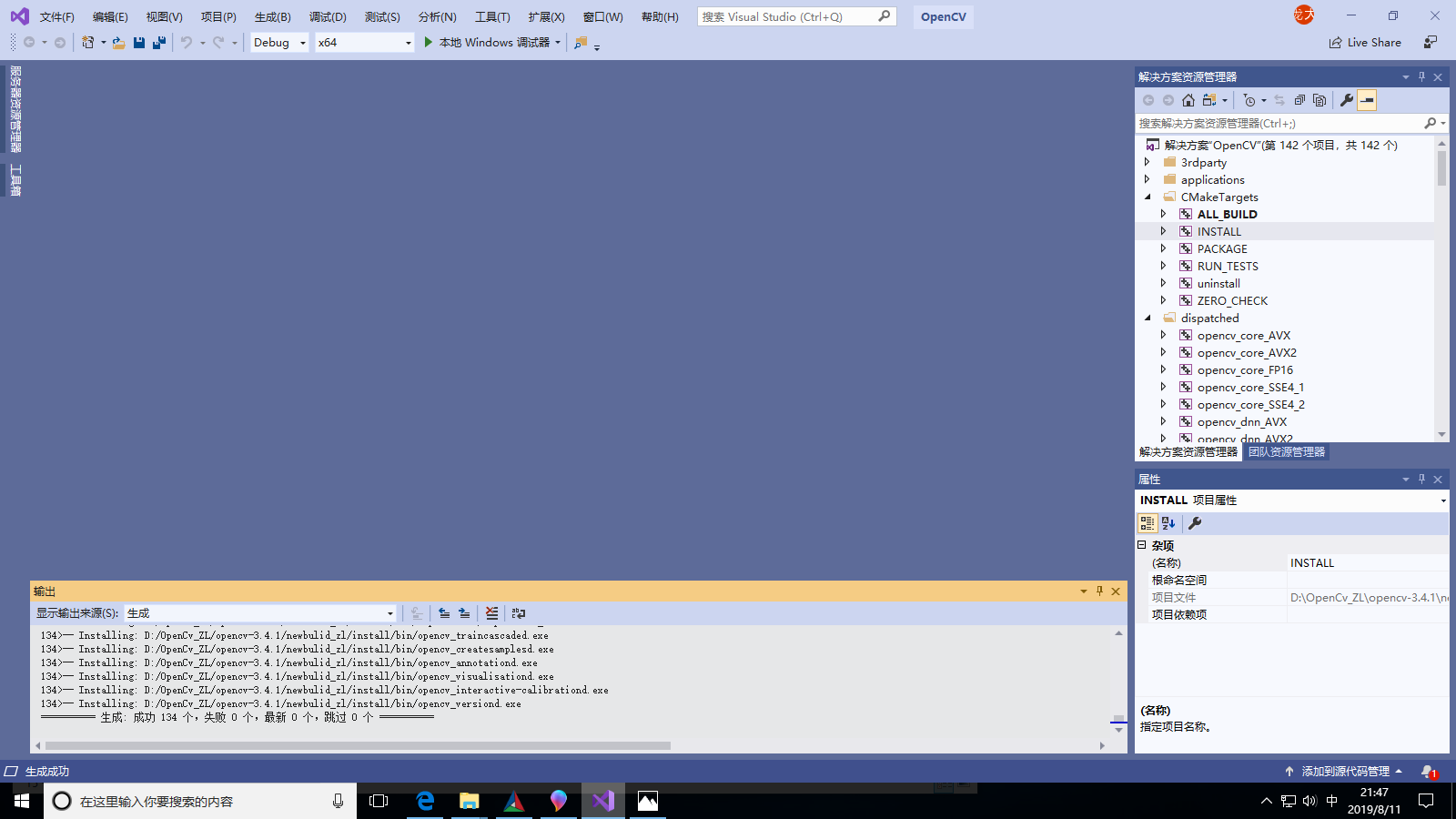Click the Show All Files icon
This screenshot has height=819, width=1456.
coord(1319,100)
